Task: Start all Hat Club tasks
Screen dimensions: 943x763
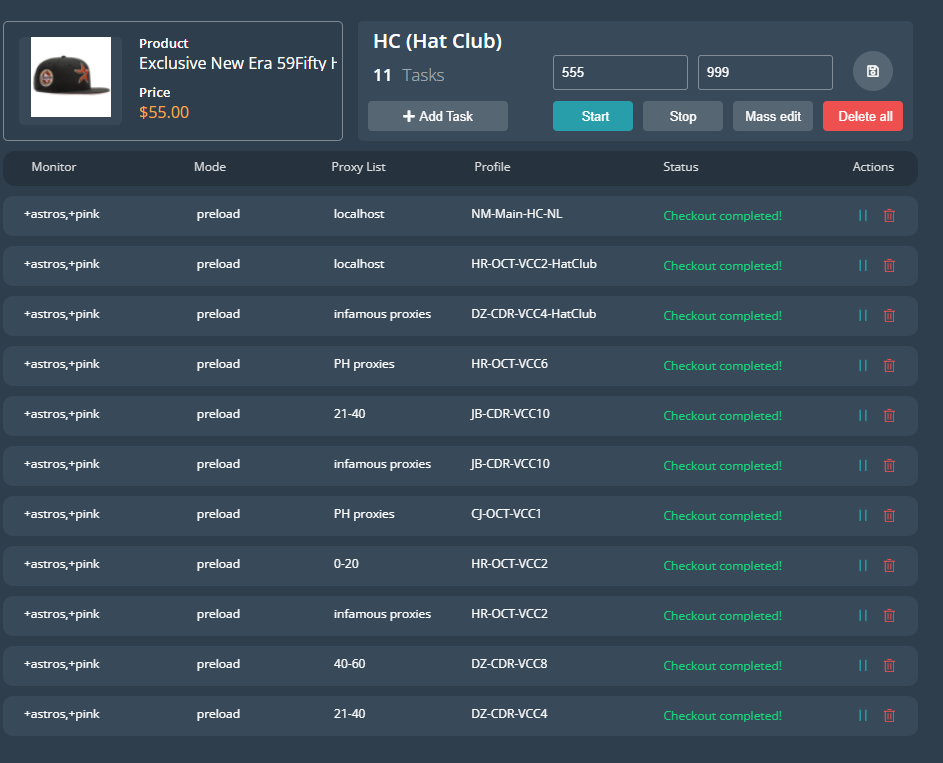Action: click(593, 116)
